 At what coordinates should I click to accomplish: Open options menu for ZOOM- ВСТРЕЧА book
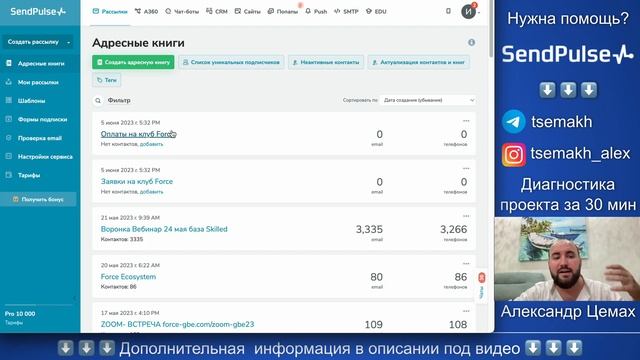[466, 311]
